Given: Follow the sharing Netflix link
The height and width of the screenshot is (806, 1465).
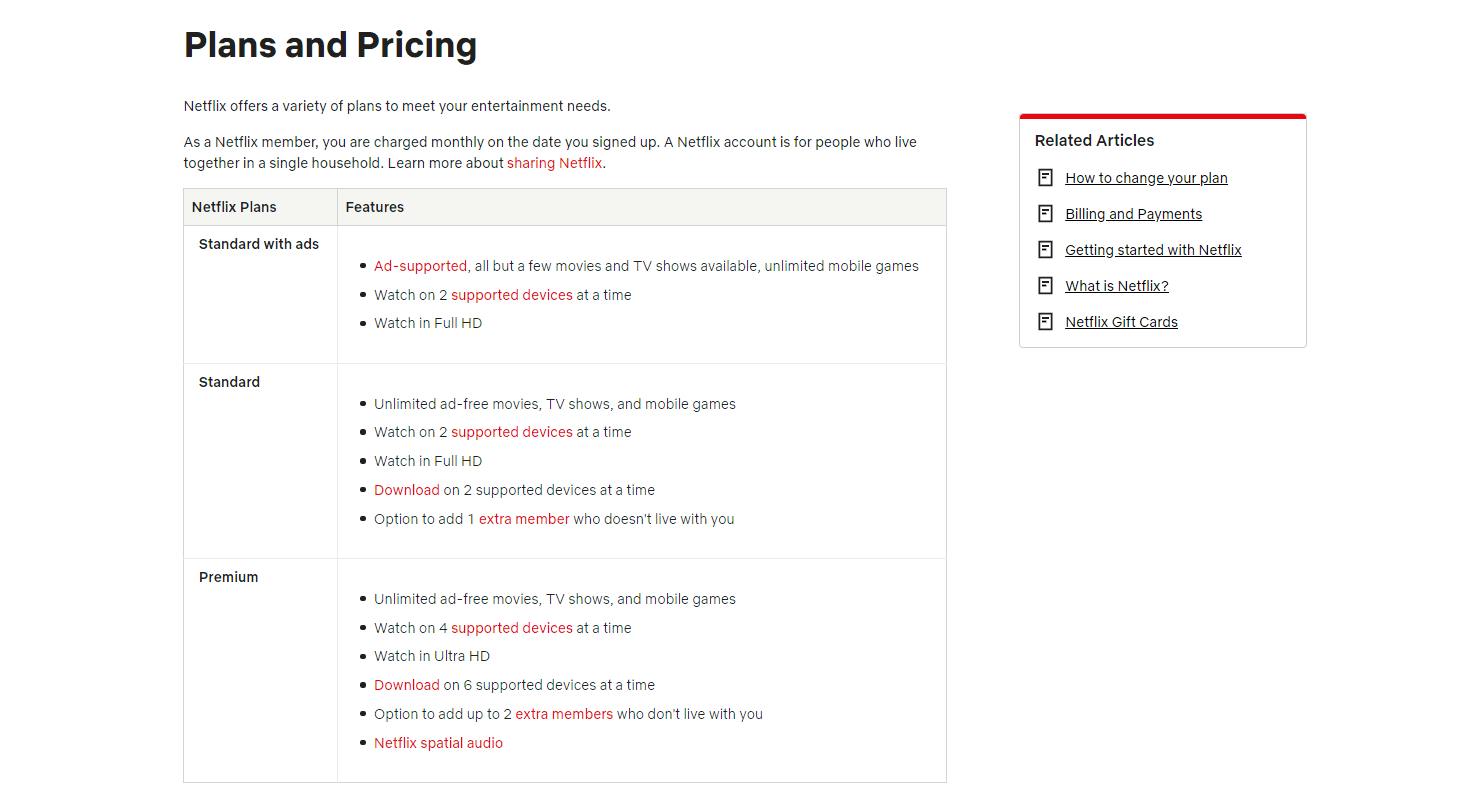Looking at the screenshot, I should (554, 163).
